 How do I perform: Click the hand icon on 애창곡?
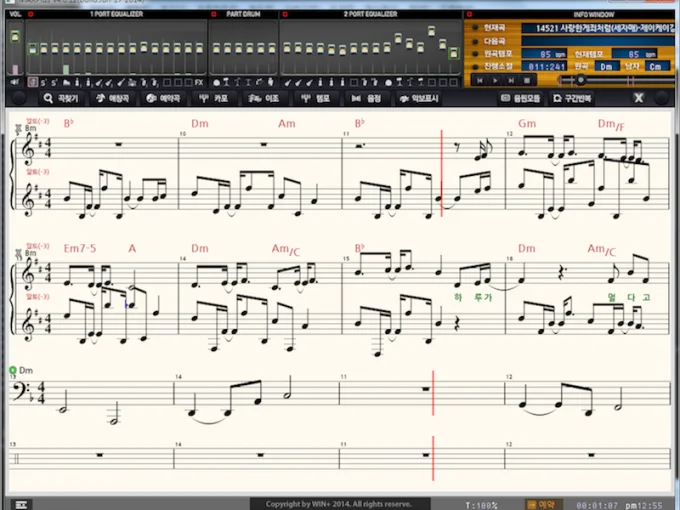[x=100, y=98]
